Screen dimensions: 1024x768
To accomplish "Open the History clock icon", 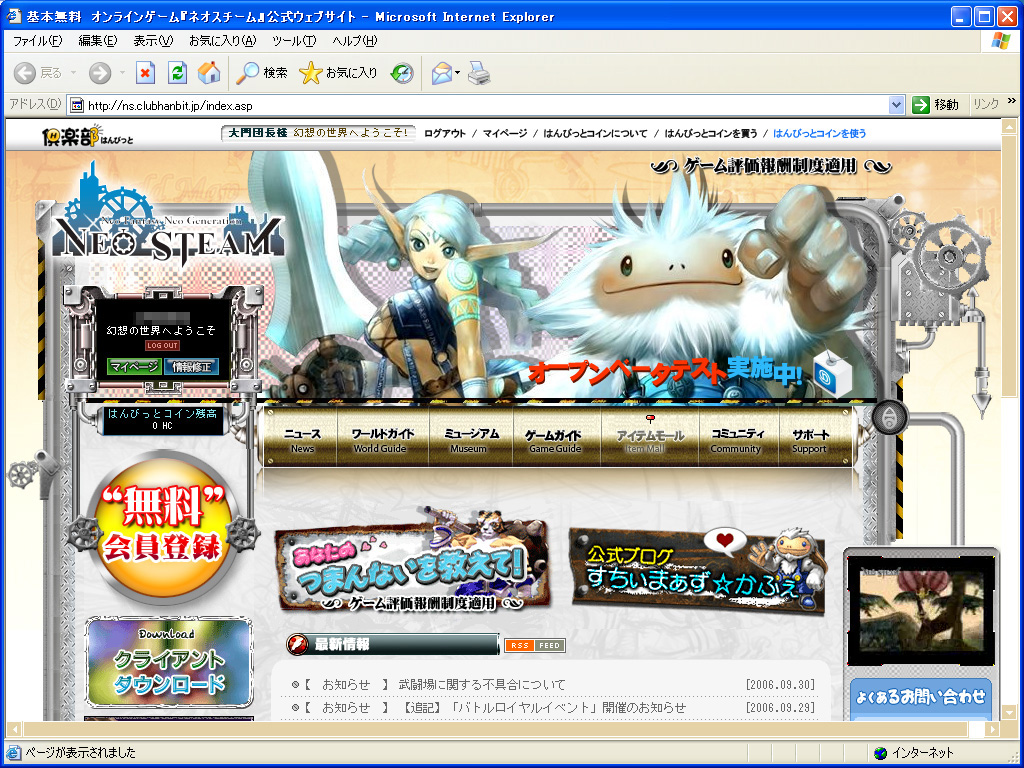I will 402,73.
